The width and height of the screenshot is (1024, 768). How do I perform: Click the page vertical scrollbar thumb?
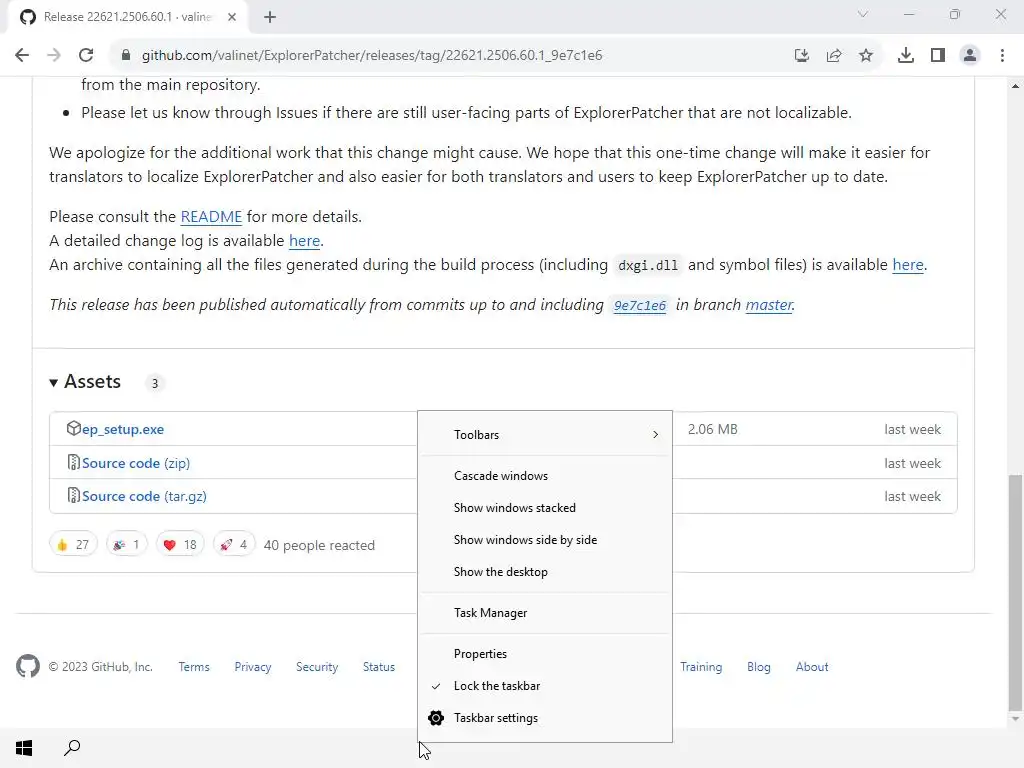tap(1015, 593)
